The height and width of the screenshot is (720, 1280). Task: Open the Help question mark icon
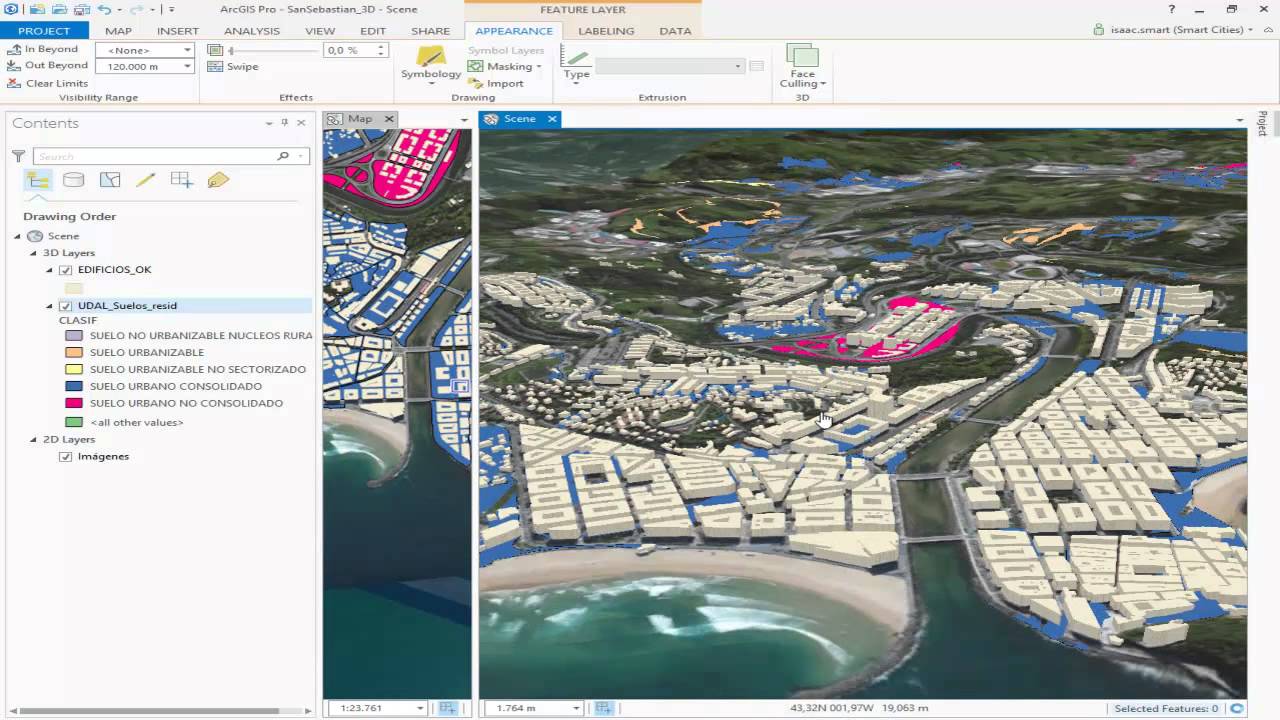[x=1171, y=9]
